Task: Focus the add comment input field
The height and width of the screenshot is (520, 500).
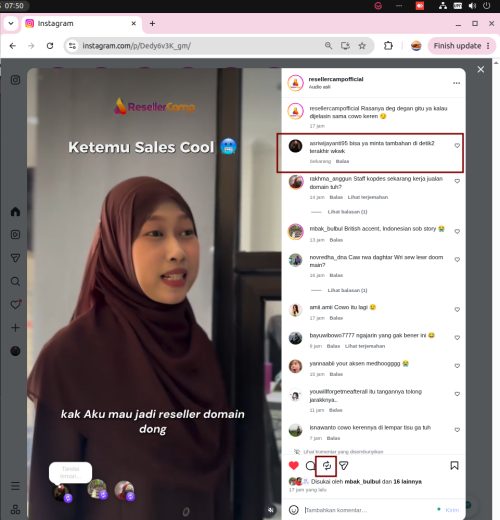Action: click(x=368, y=510)
